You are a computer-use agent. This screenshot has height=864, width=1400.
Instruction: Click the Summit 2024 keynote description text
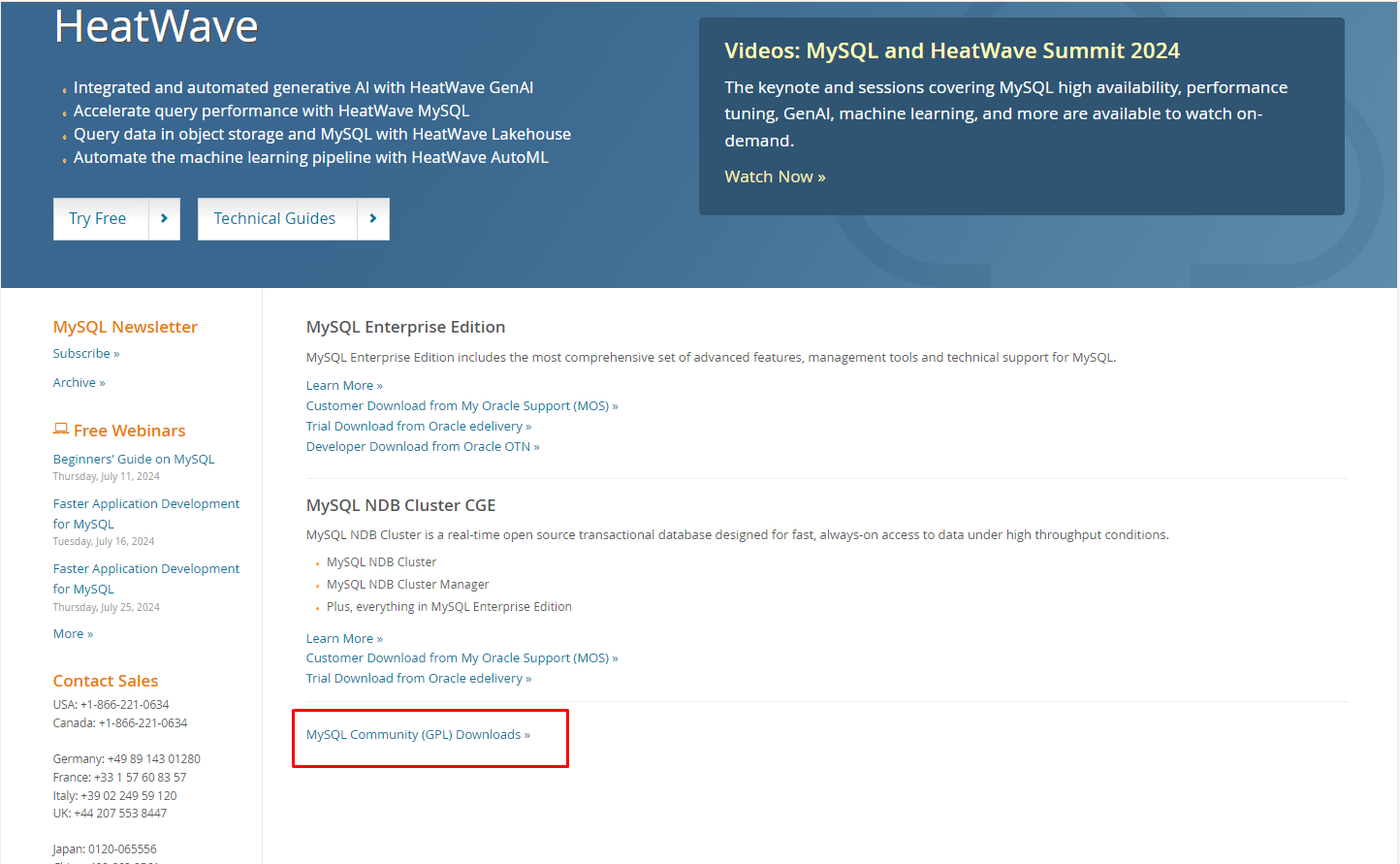pos(1005,113)
